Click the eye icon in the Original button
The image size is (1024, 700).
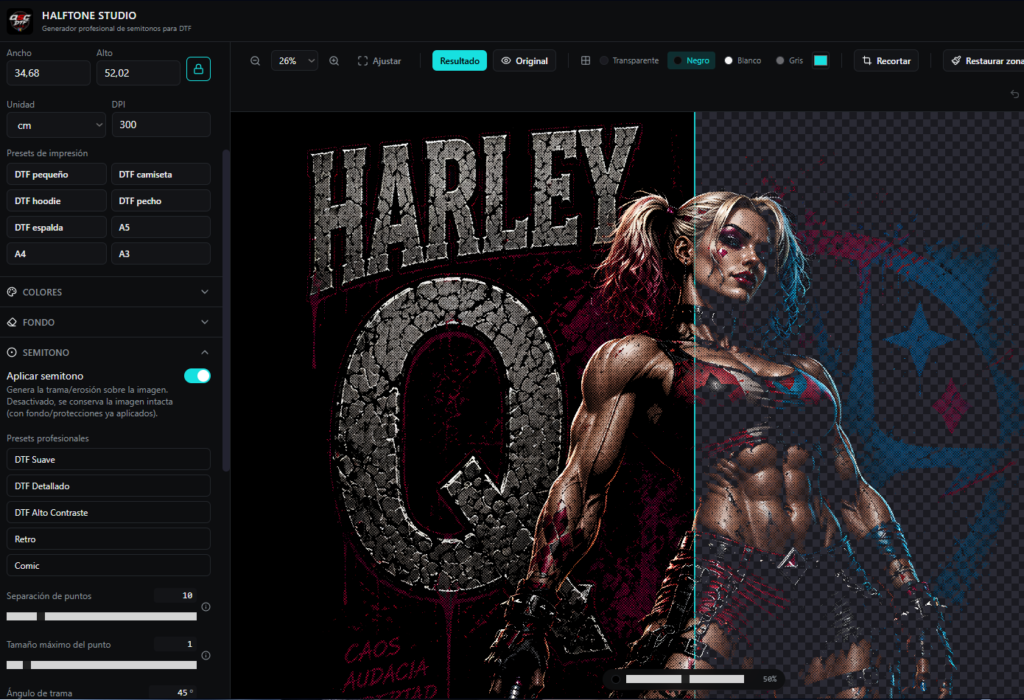click(x=506, y=61)
